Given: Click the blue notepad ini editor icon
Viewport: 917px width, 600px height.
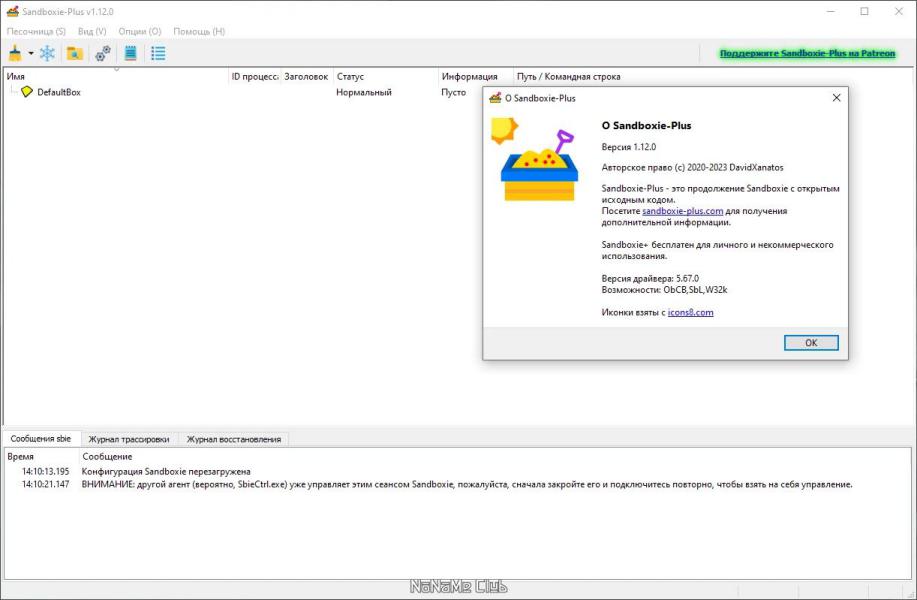Looking at the screenshot, I should [x=130, y=53].
